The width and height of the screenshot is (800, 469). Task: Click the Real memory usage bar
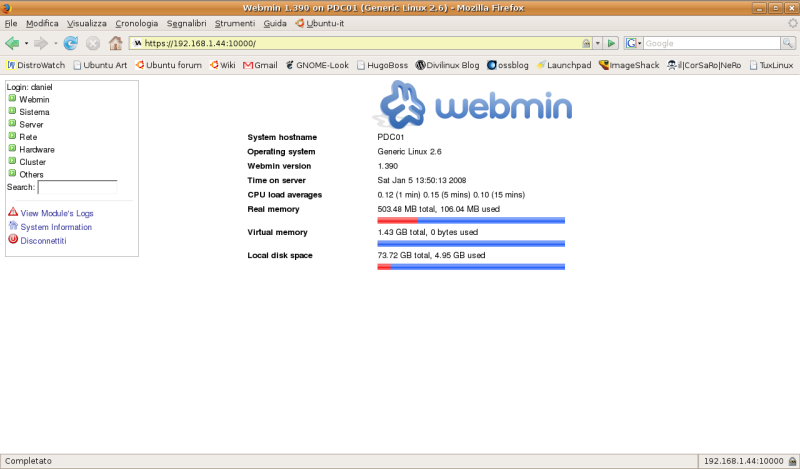pyautogui.click(x=471, y=220)
